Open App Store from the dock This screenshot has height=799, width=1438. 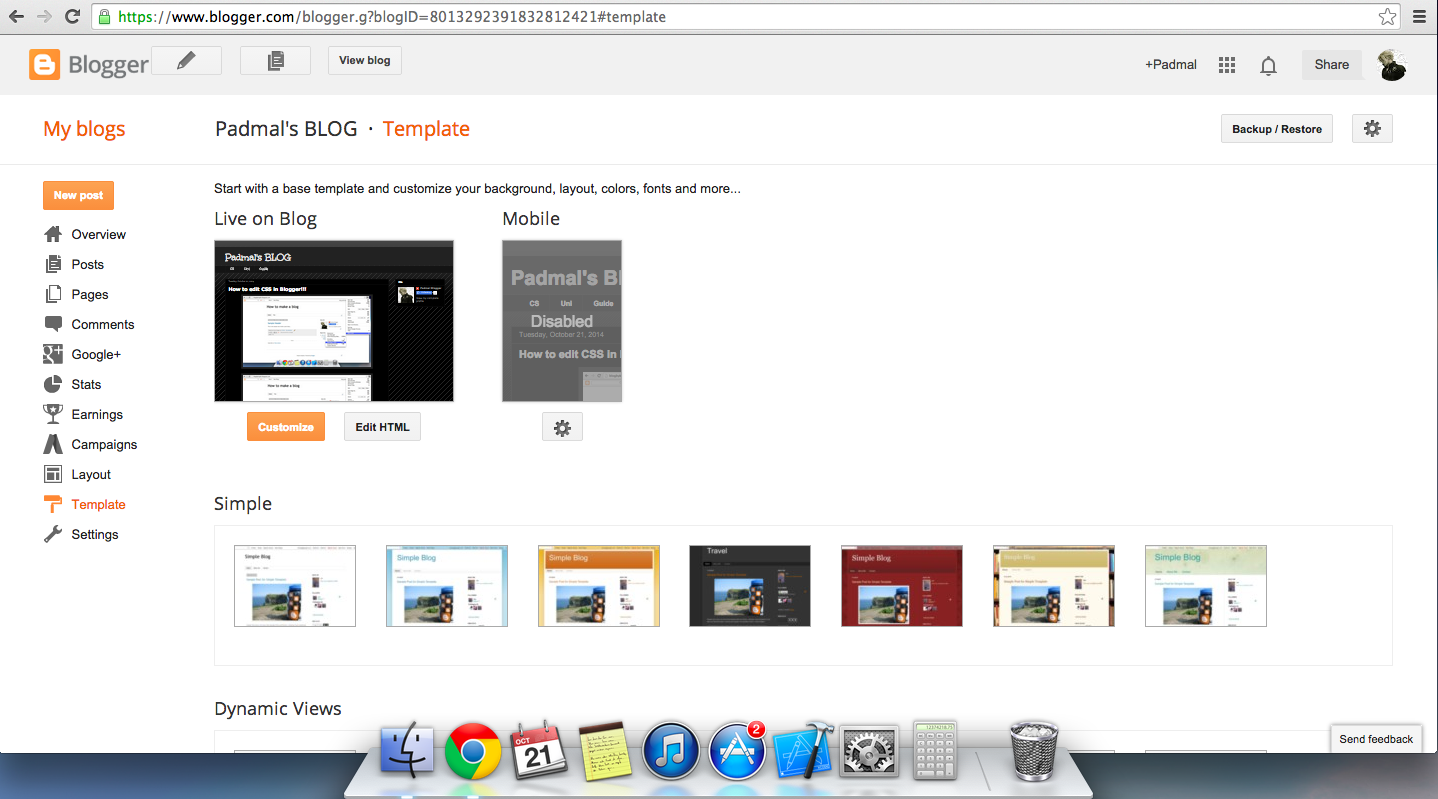(737, 752)
